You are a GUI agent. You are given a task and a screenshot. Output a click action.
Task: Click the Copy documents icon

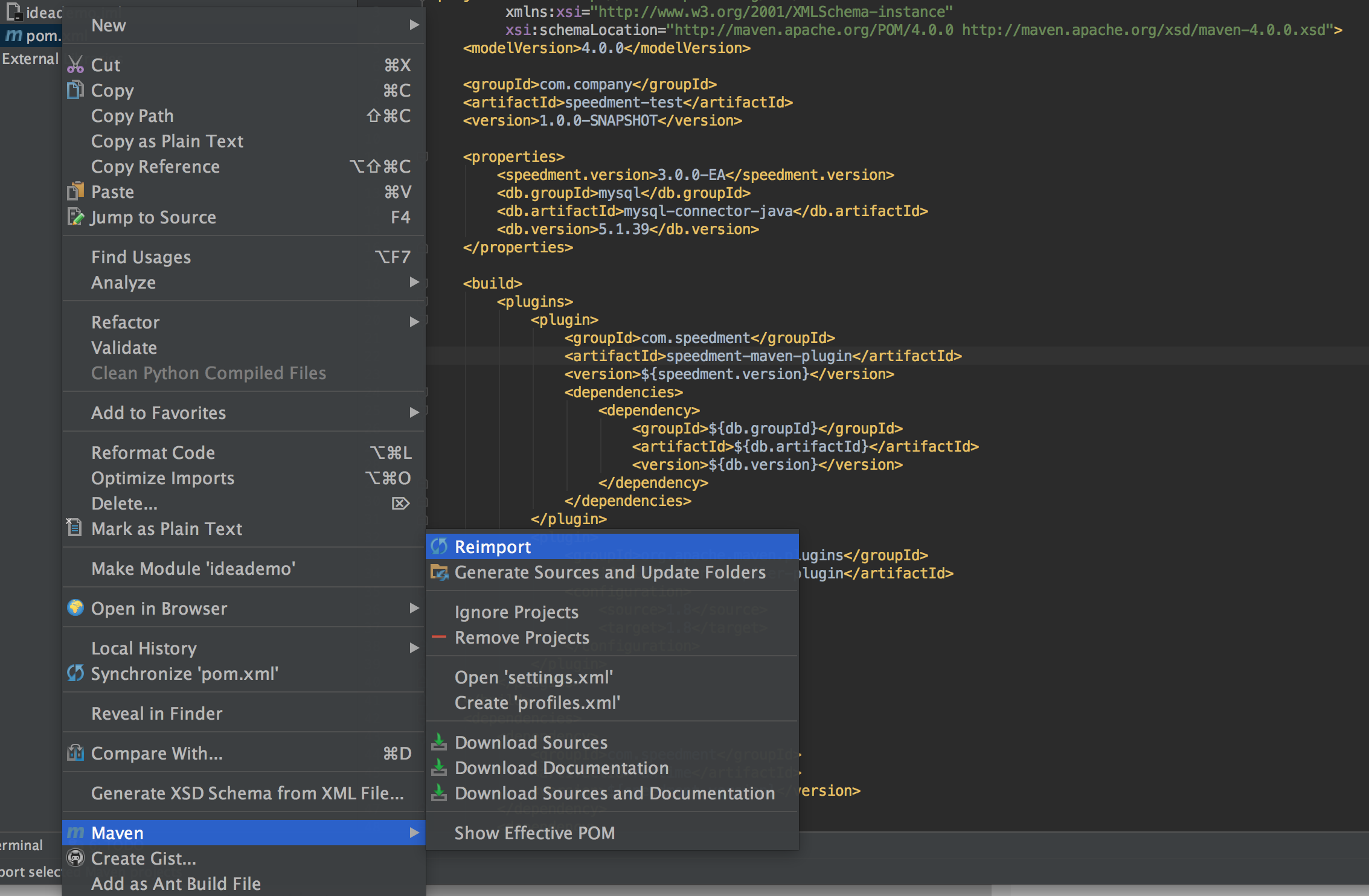click(x=75, y=90)
